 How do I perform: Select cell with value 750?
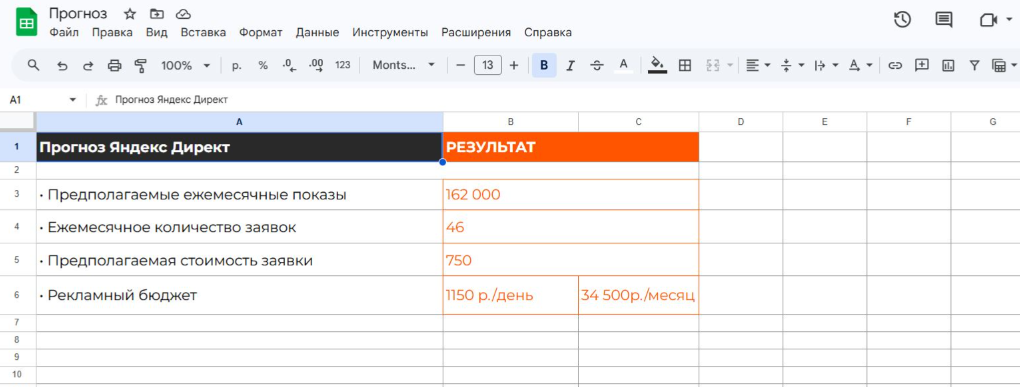[x=571, y=260]
